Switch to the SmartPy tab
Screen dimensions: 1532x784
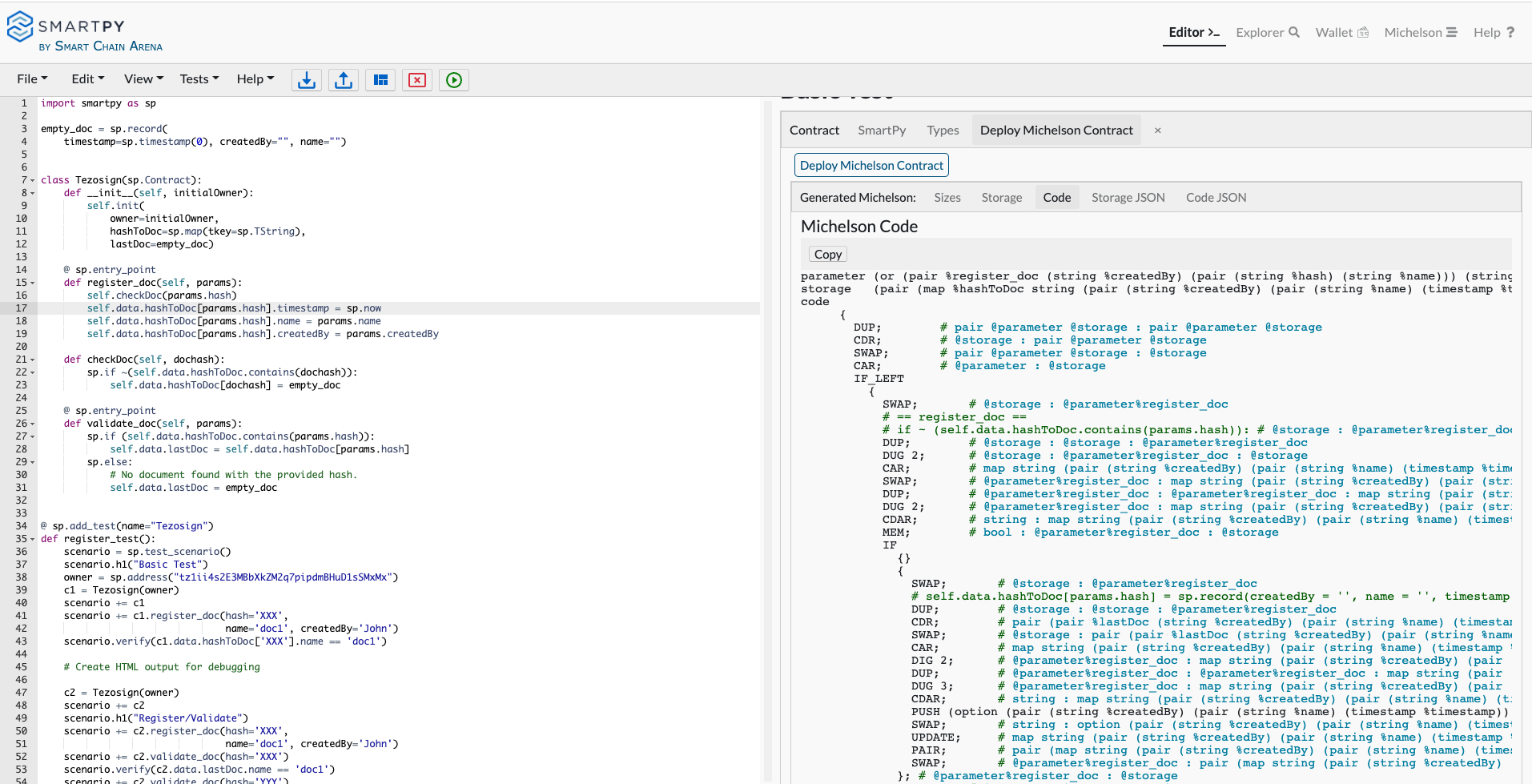click(x=882, y=131)
